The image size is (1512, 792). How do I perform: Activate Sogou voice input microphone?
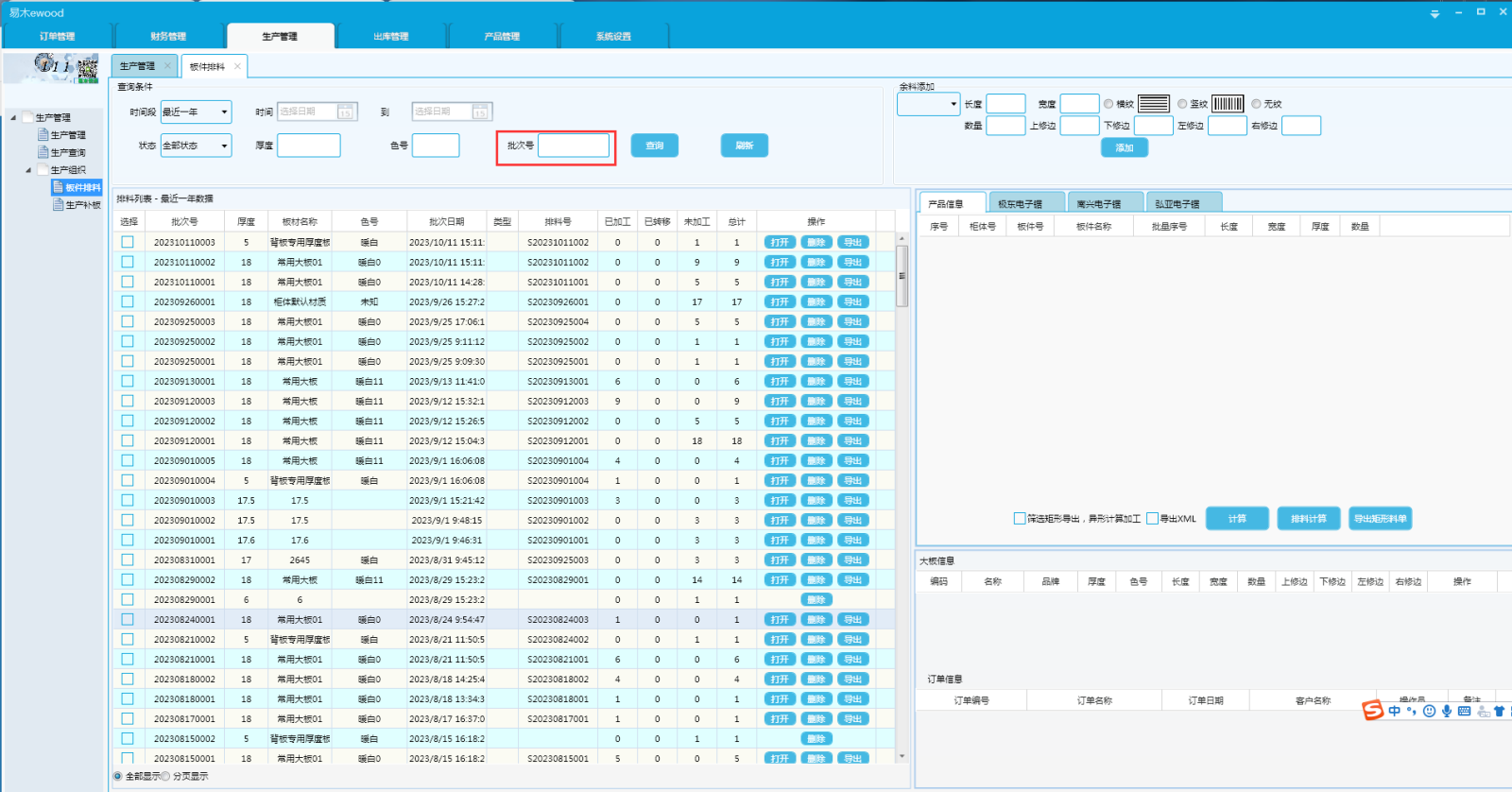(1446, 711)
